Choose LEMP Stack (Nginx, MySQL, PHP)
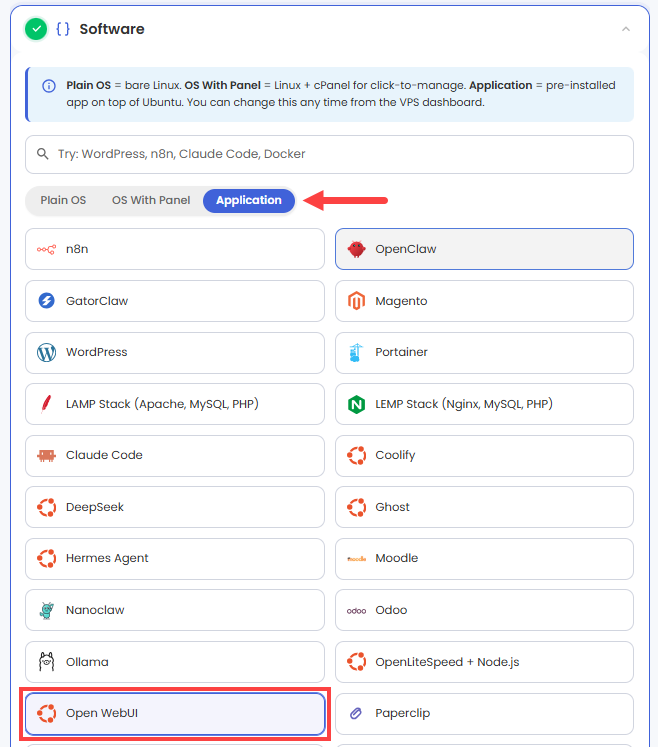 click(484, 404)
